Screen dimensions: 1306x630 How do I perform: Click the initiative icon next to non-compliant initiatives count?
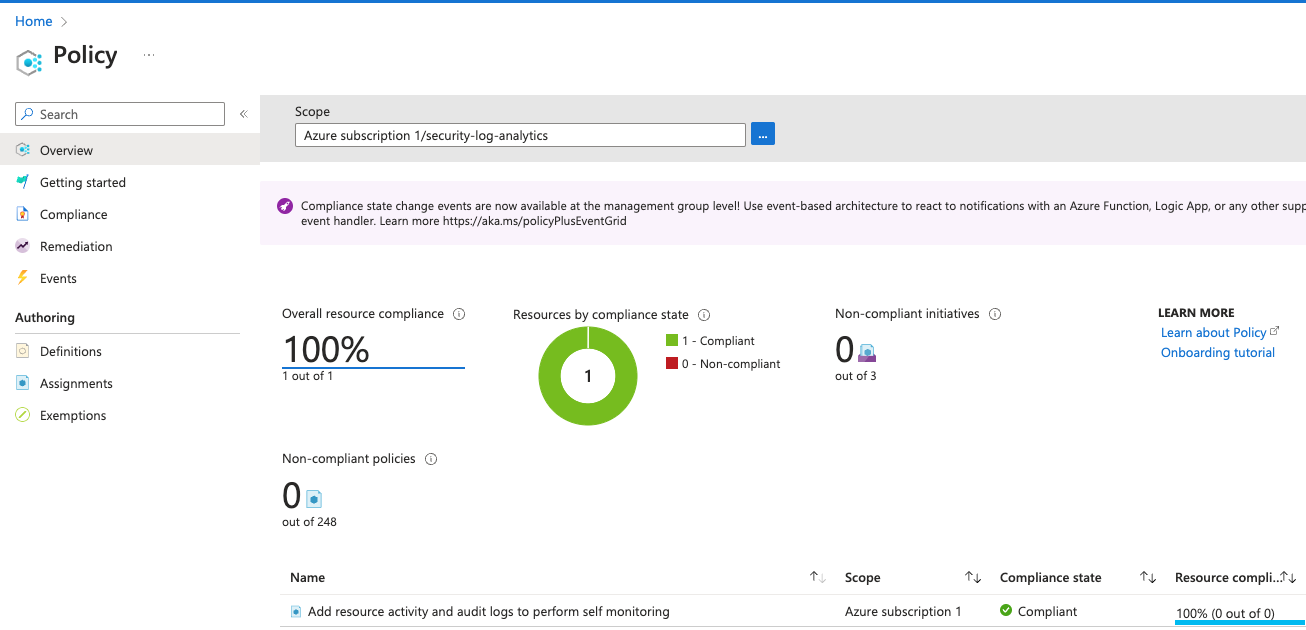tap(867, 352)
